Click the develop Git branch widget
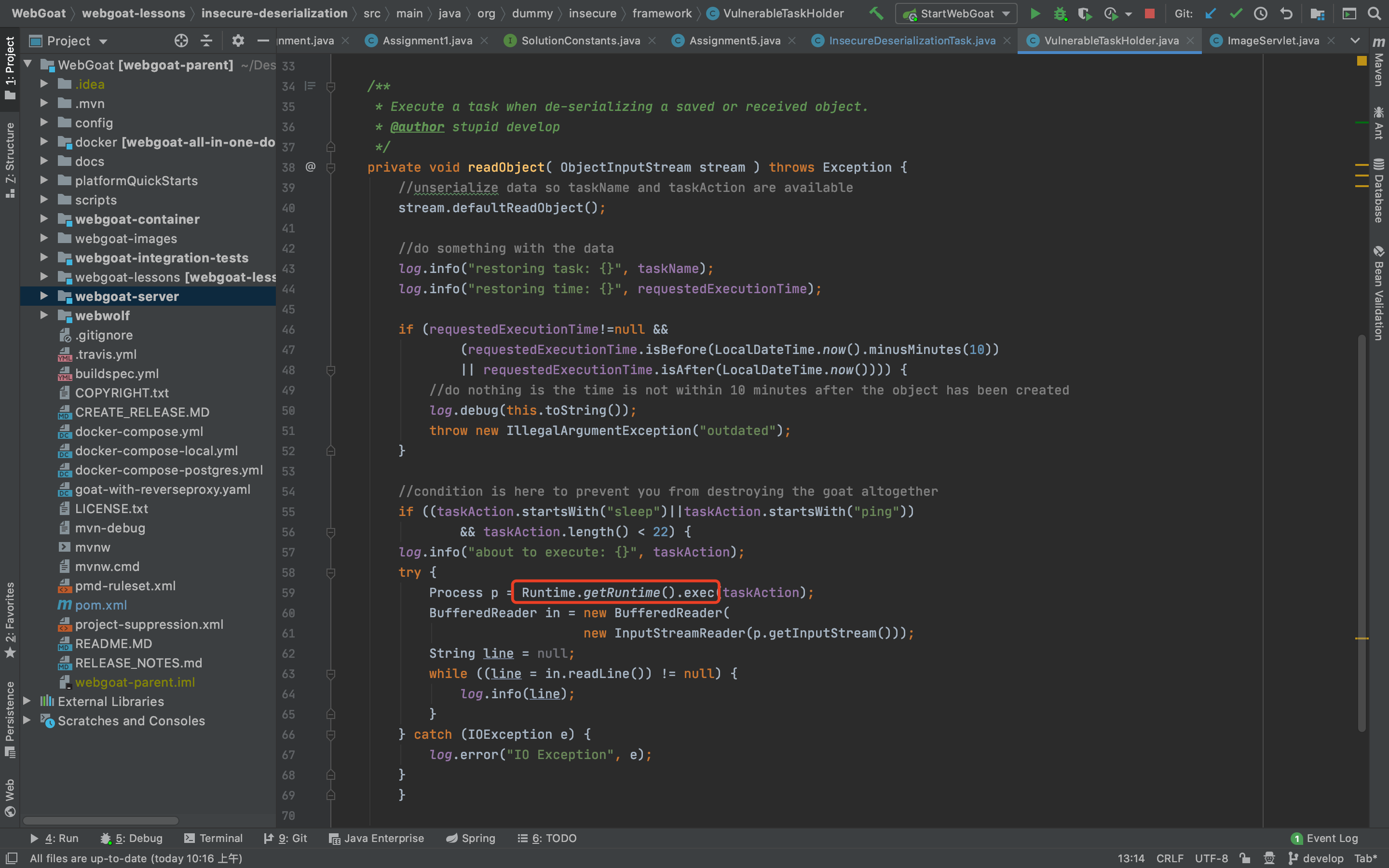 click(1317, 858)
